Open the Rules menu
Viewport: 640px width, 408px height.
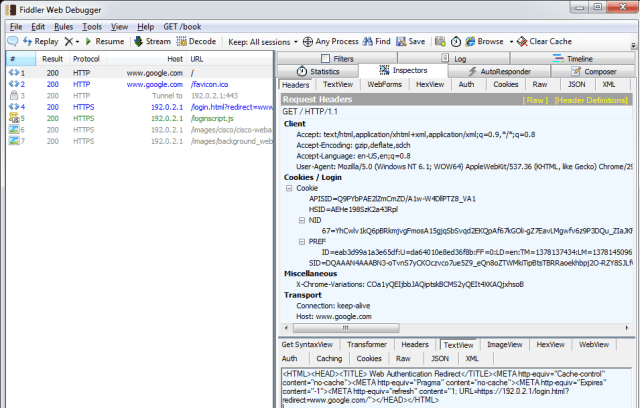63,26
